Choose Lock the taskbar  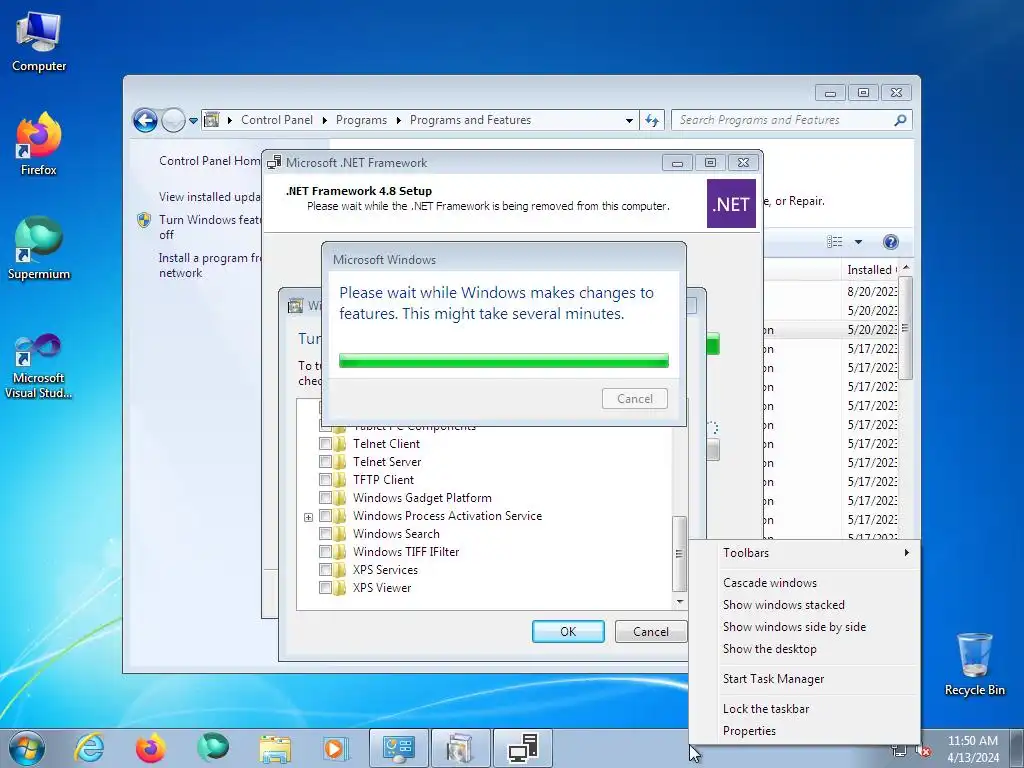(765, 709)
